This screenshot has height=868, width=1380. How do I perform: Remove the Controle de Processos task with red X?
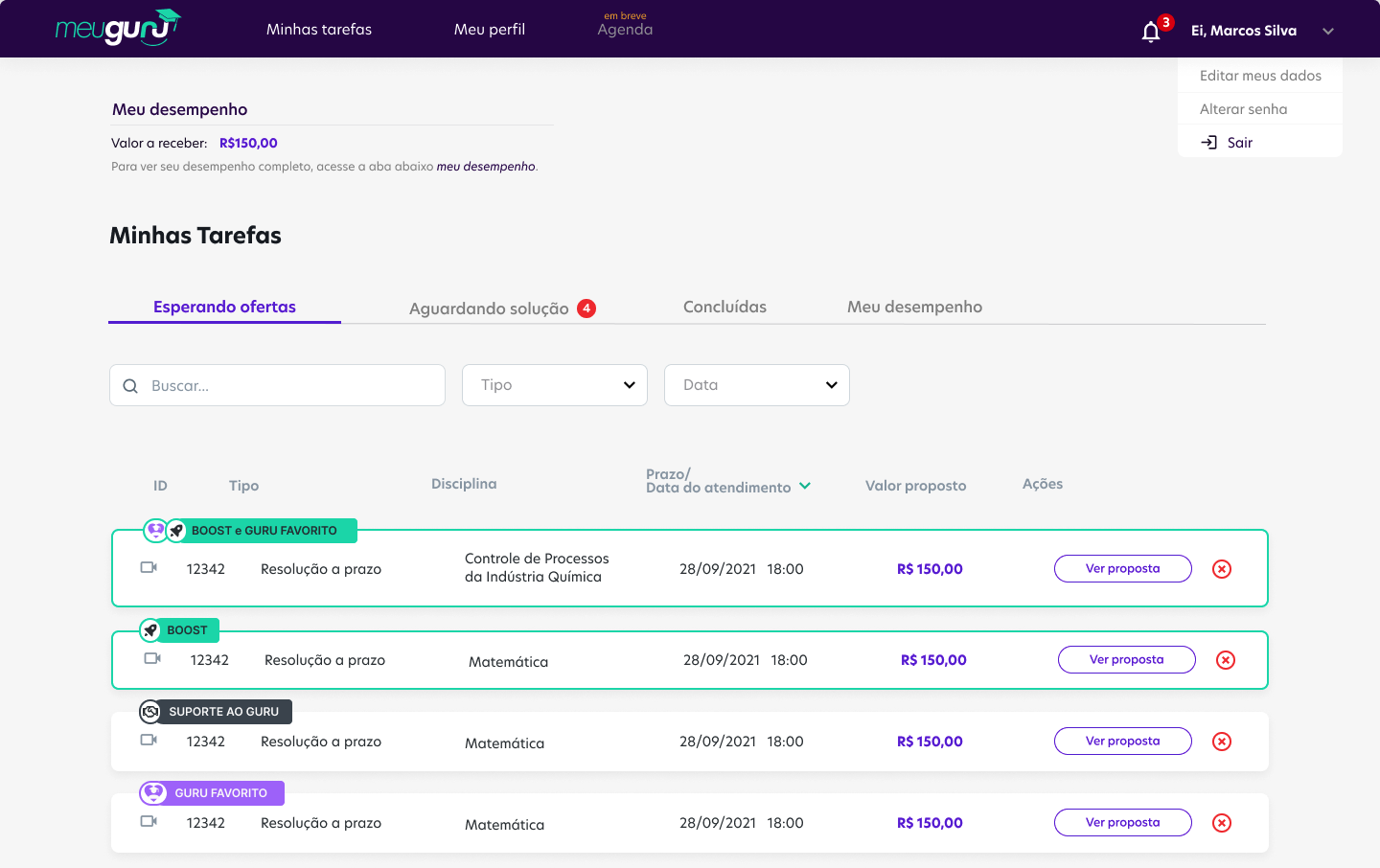pyautogui.click(x=1222, y=569)
